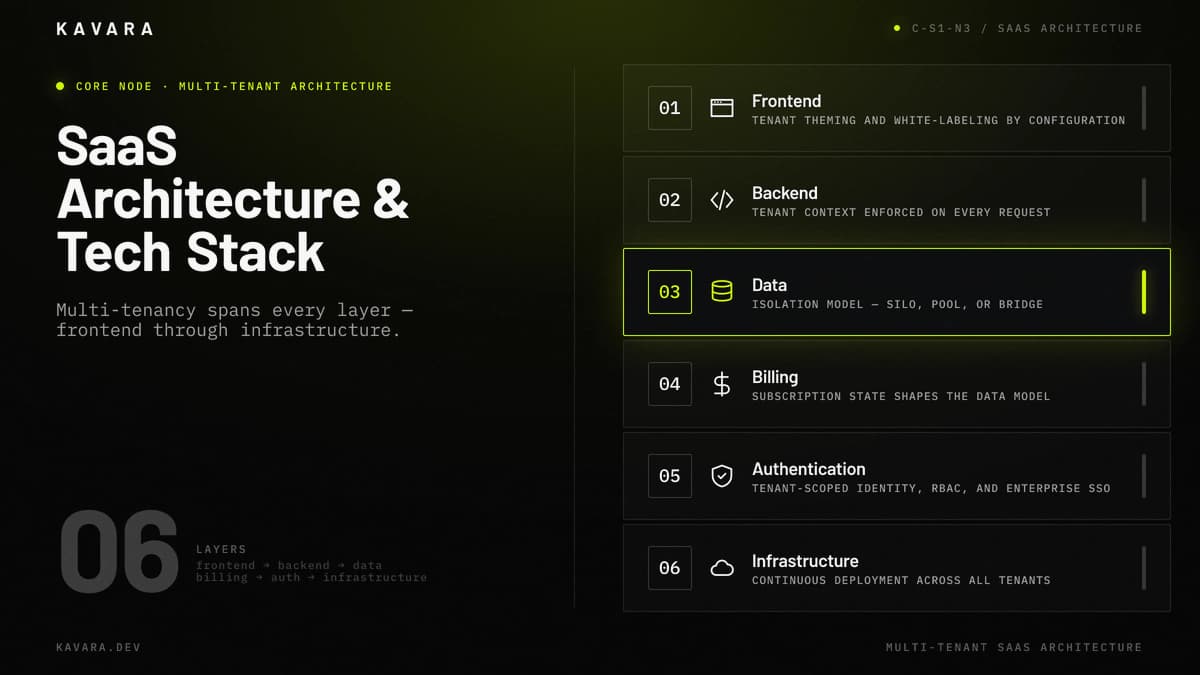Open the Authentication layer title

[x=809, y=469]
